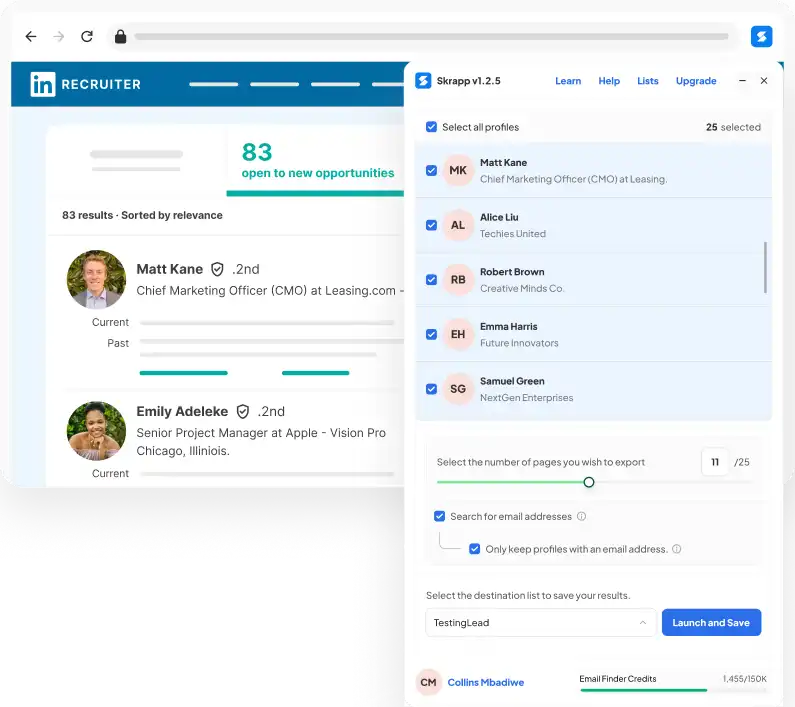This screenshot has width=795, height=707.
Task: Disable Search for email addresses checkbox
Action: click(x=439, y=517)
